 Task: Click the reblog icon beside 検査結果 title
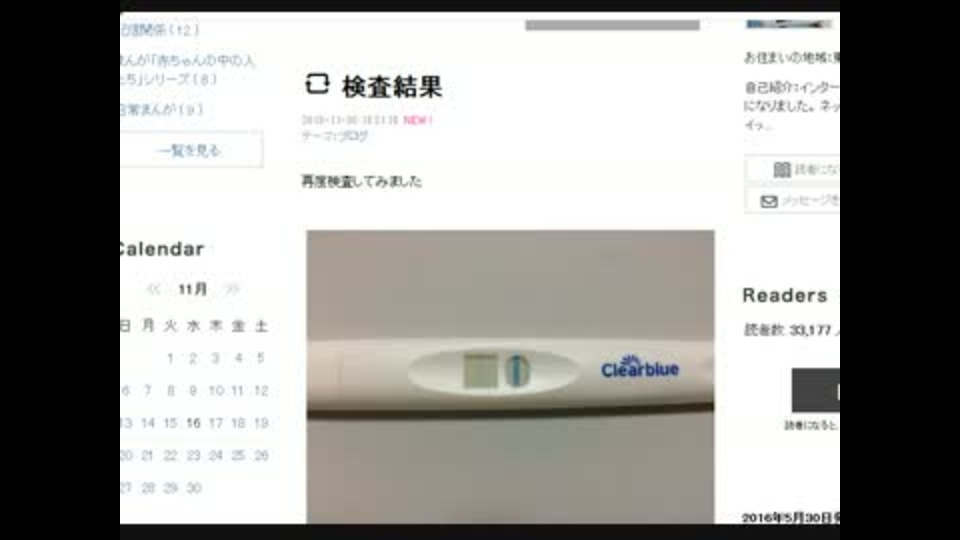[317, 84]
